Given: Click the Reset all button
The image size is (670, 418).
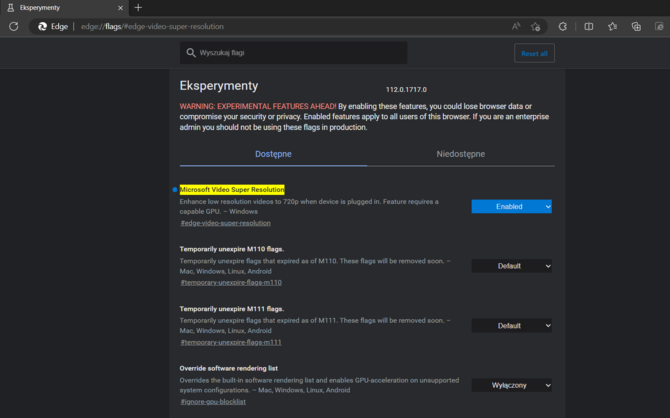Looking at the screenshot, I should point(535,53).
